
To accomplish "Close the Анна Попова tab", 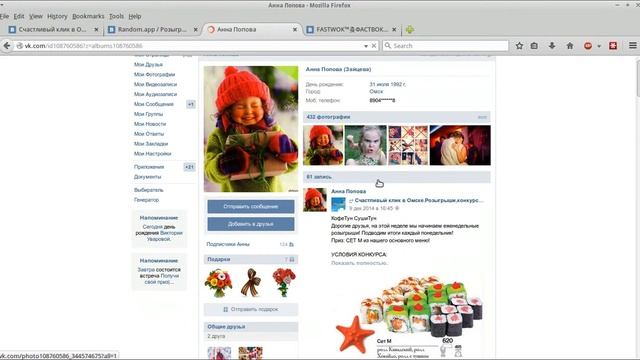I will (x=295, y=29).
